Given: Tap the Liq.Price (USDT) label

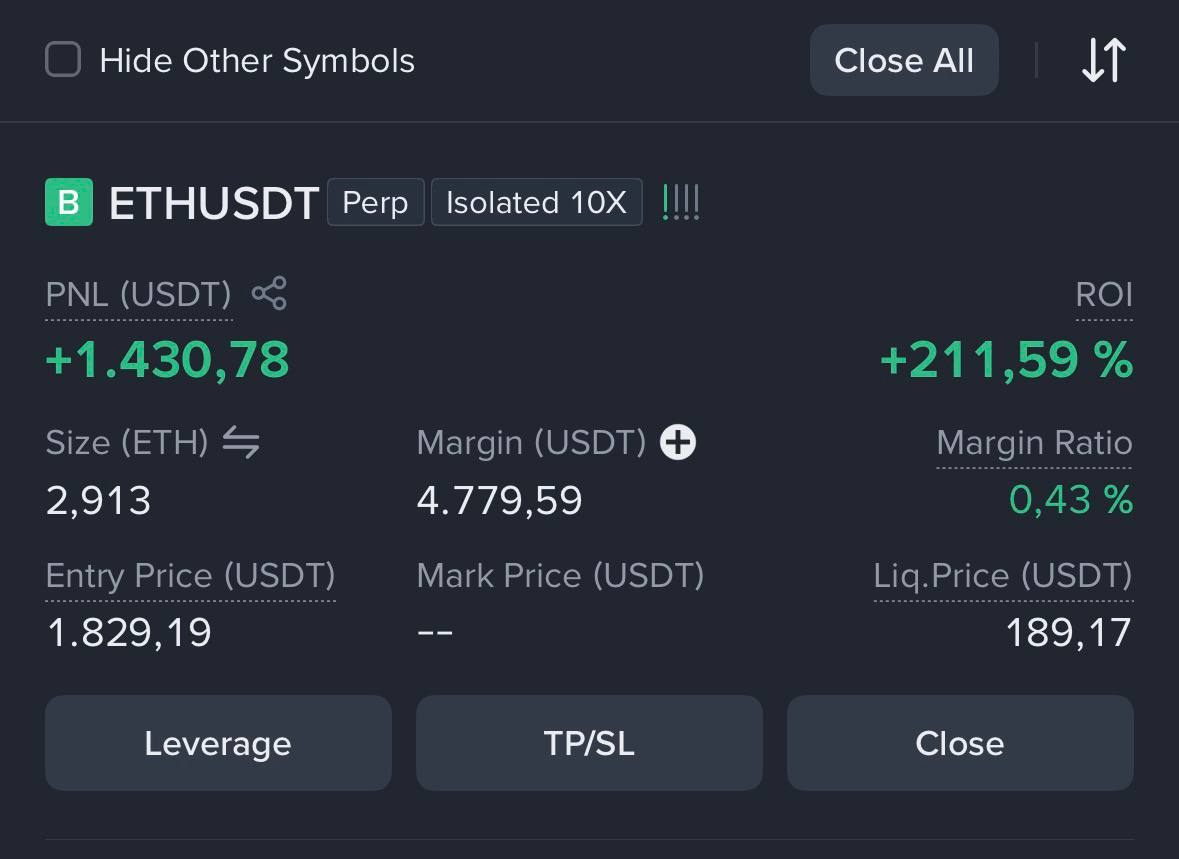Looking at the screenshot, I should click(1003, 576).
